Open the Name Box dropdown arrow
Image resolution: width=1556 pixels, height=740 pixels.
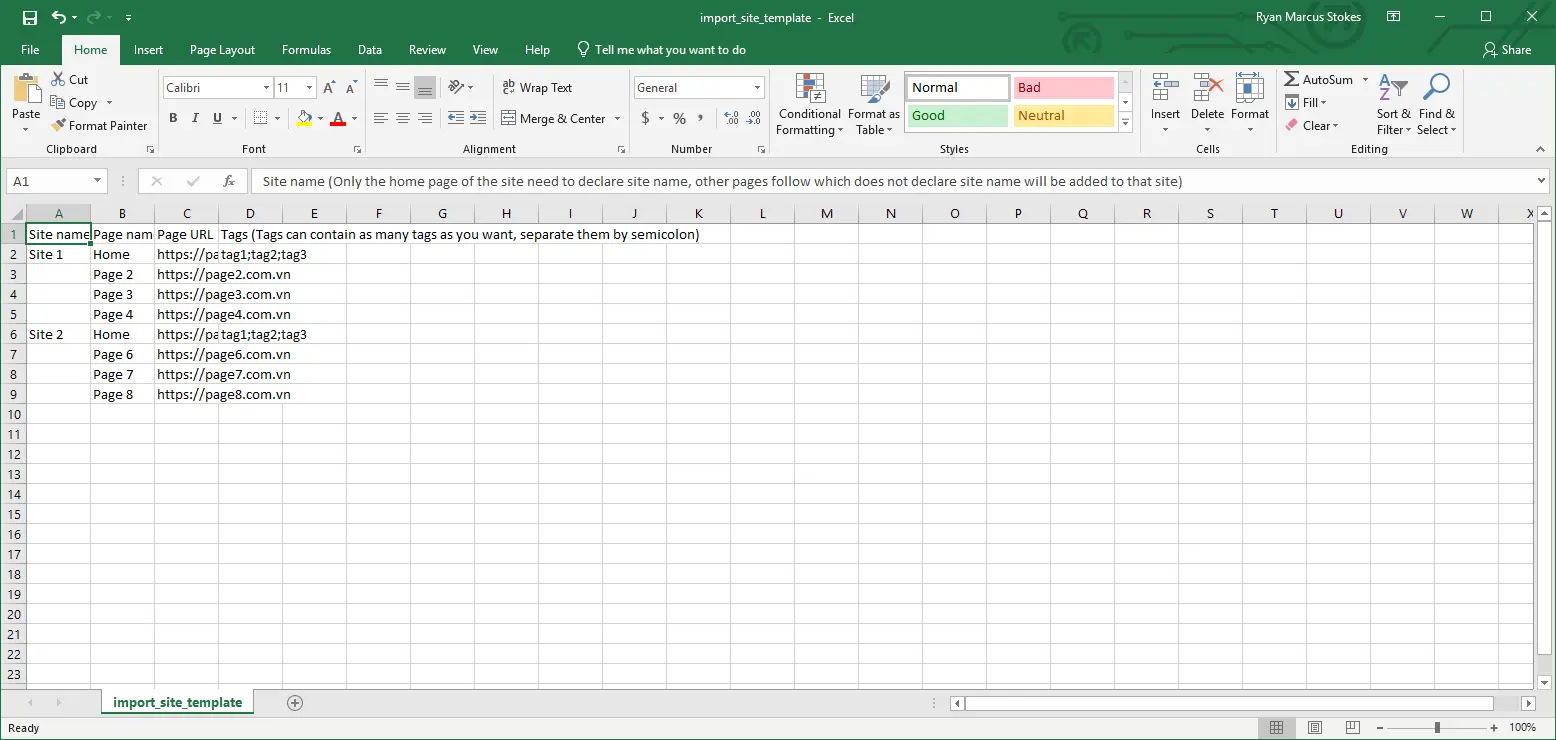(97, 181)
